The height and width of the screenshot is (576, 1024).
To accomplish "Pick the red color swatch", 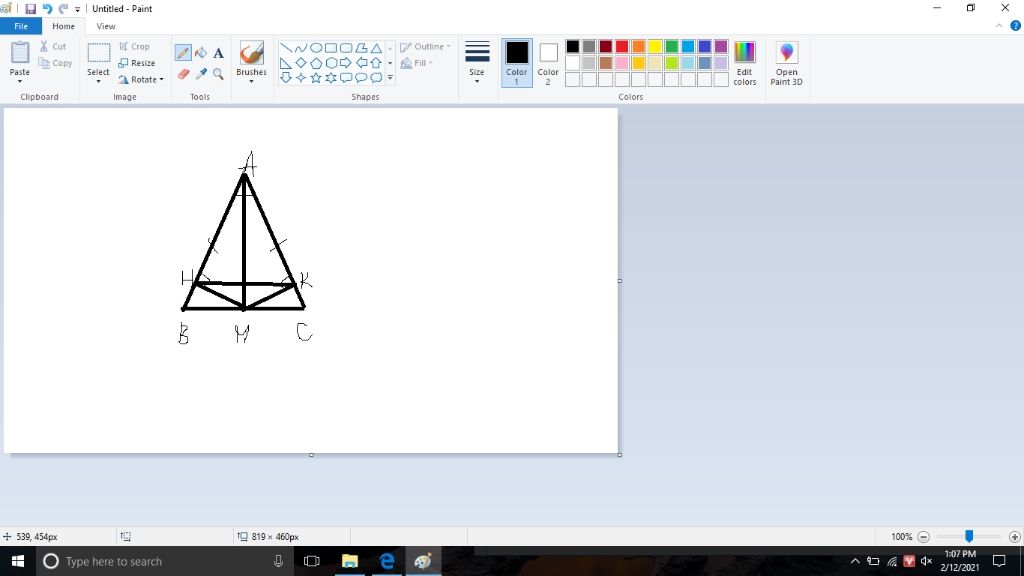I will tap(622, 46).
